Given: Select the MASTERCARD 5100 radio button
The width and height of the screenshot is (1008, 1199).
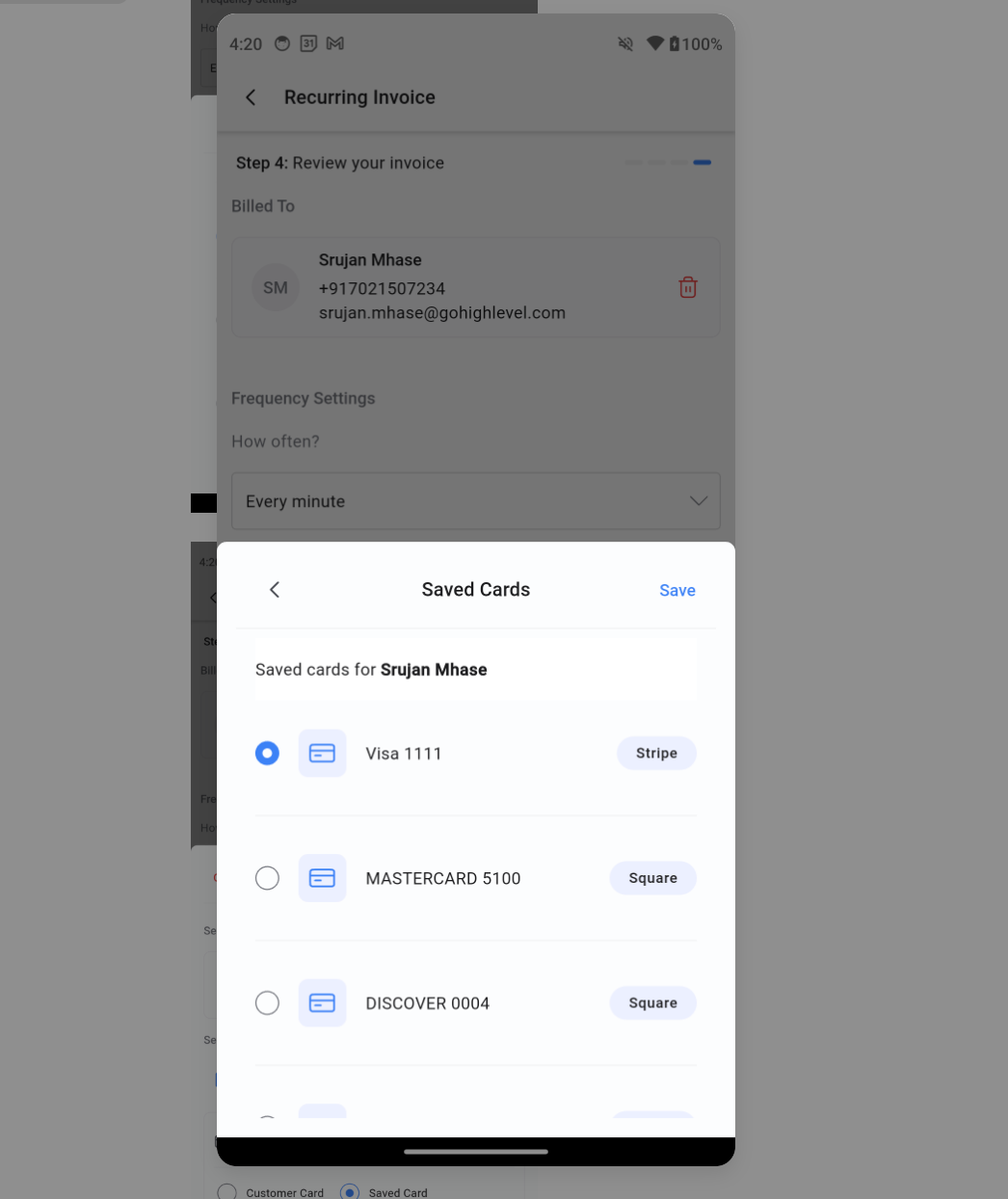Looking at the screenshot, I should point(267,878).
